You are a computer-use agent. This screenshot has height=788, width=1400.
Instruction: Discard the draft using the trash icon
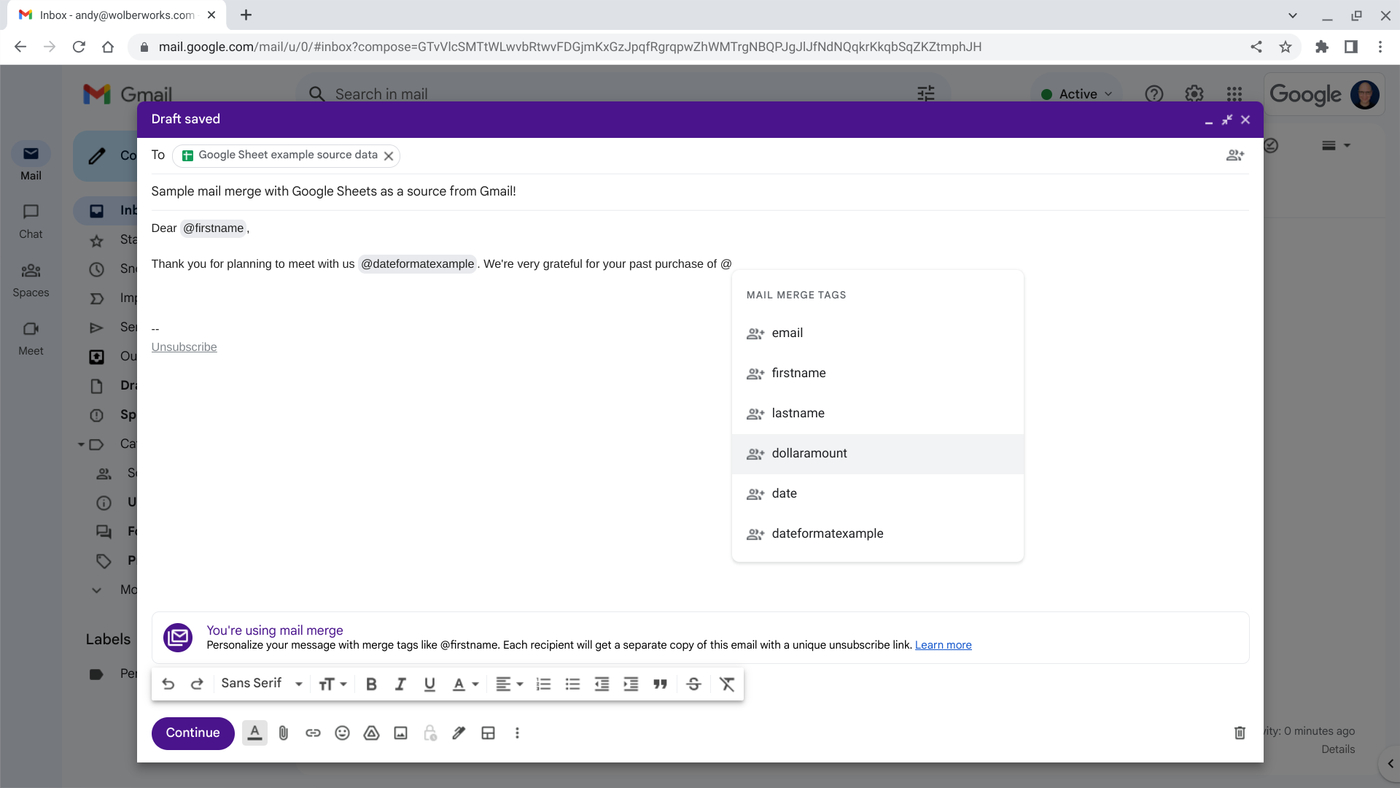pyautogui.click(x=1238, y=732)
